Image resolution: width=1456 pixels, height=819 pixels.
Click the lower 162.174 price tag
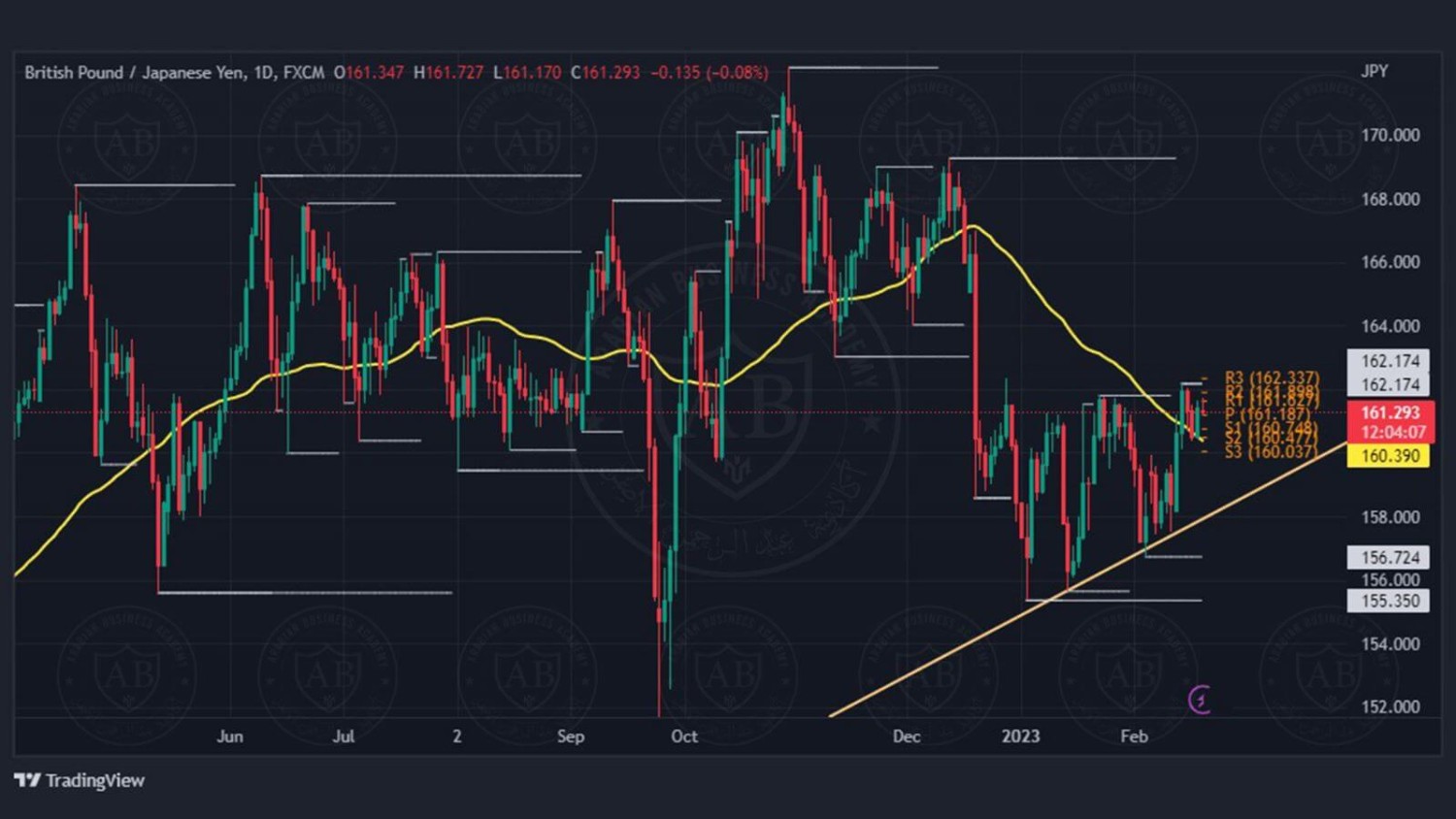(1389, 384)
